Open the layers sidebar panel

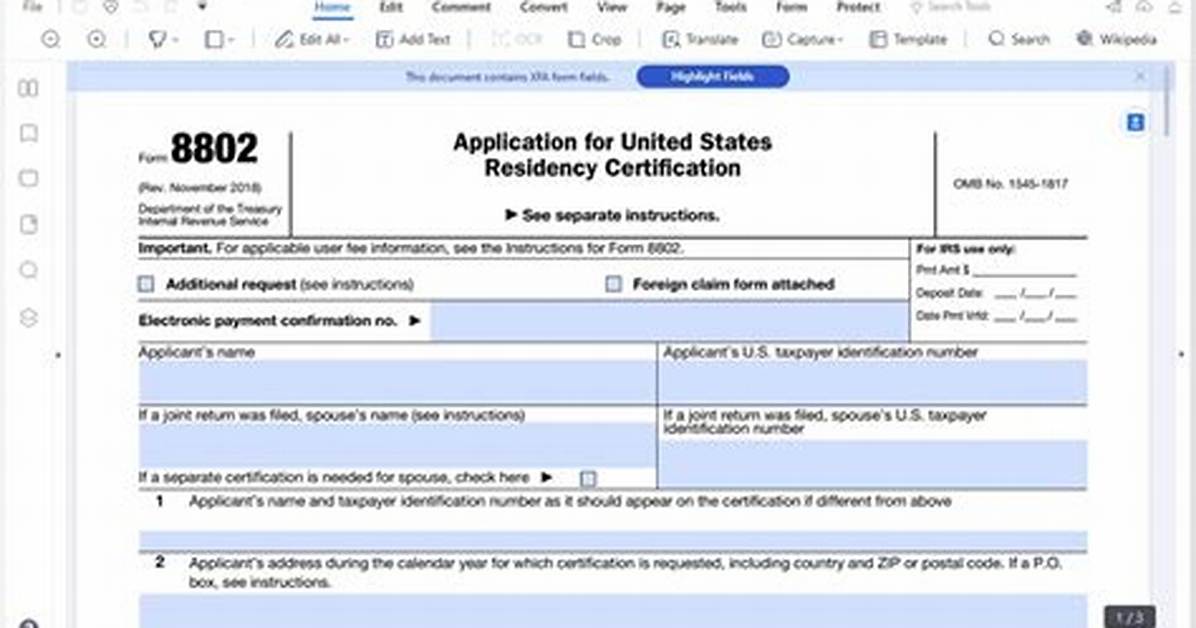pyautogui.click(x=28, y=317)
